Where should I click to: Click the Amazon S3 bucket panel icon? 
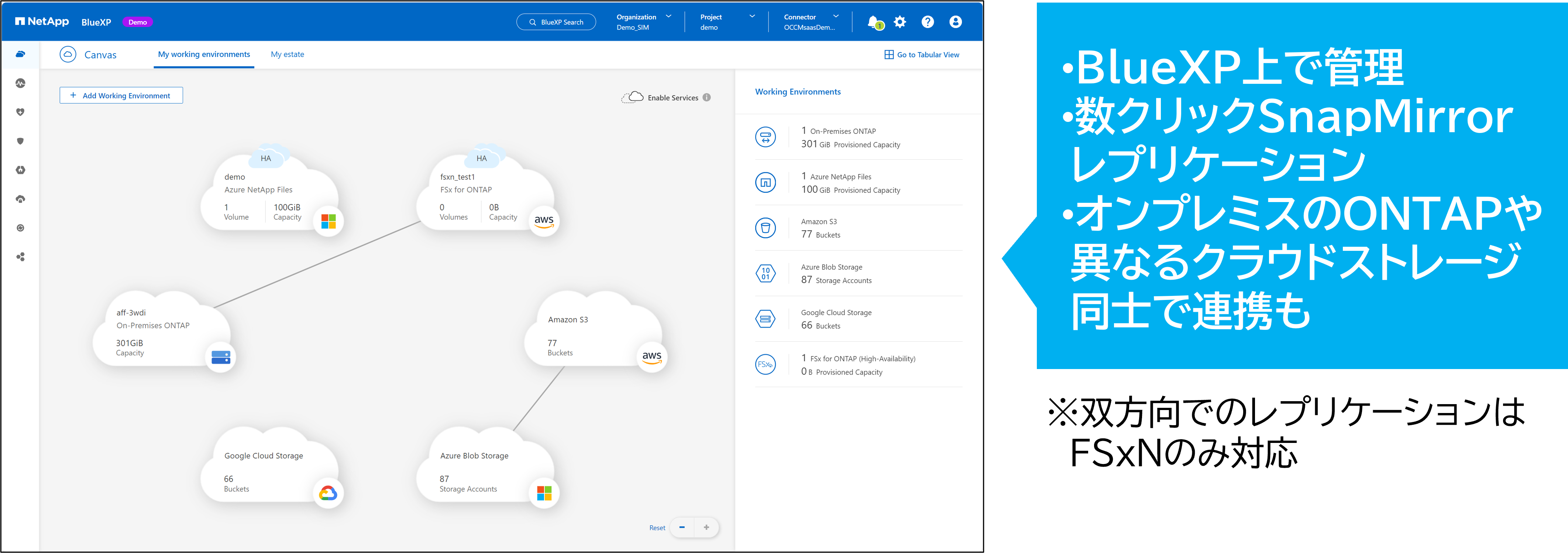click(x=765, y=228)
